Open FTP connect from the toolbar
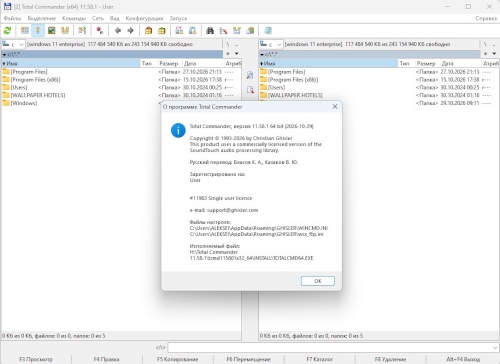This screenshot has width=500, height=364. [x=179, y=31]
